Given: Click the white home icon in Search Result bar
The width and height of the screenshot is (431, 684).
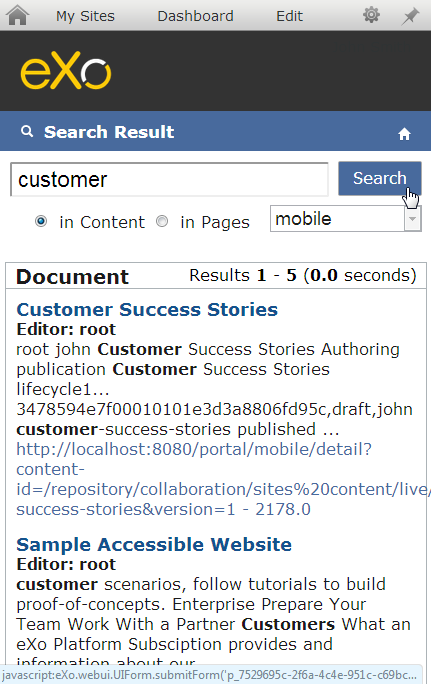Looking at the screenshot, I should (404, 134).
